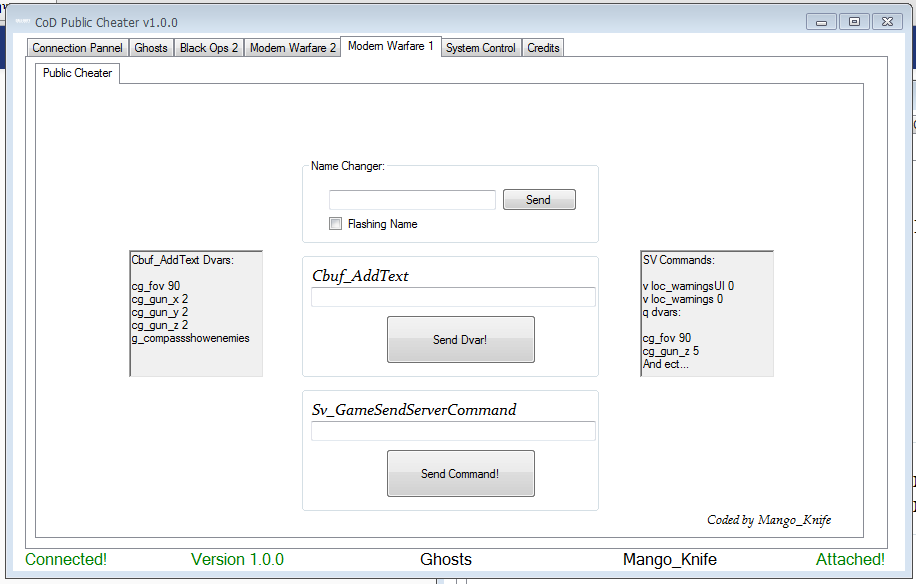Click 'cg_gun_z 2' in the Dvars list
The width and height of the screenshot is (916, 584).
click(x=159, y=325)
